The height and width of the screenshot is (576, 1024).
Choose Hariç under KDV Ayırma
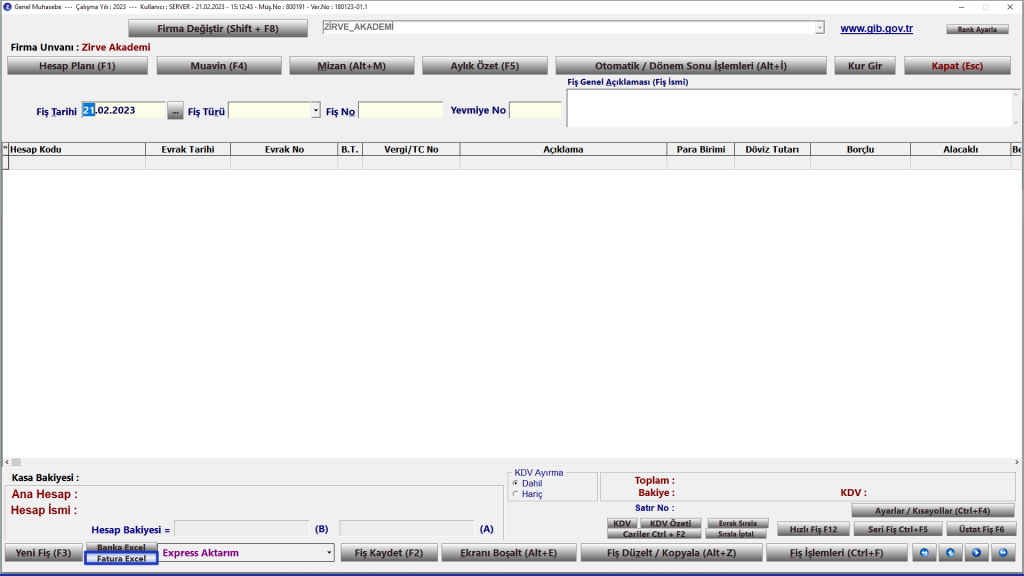[x=516, y=494]
